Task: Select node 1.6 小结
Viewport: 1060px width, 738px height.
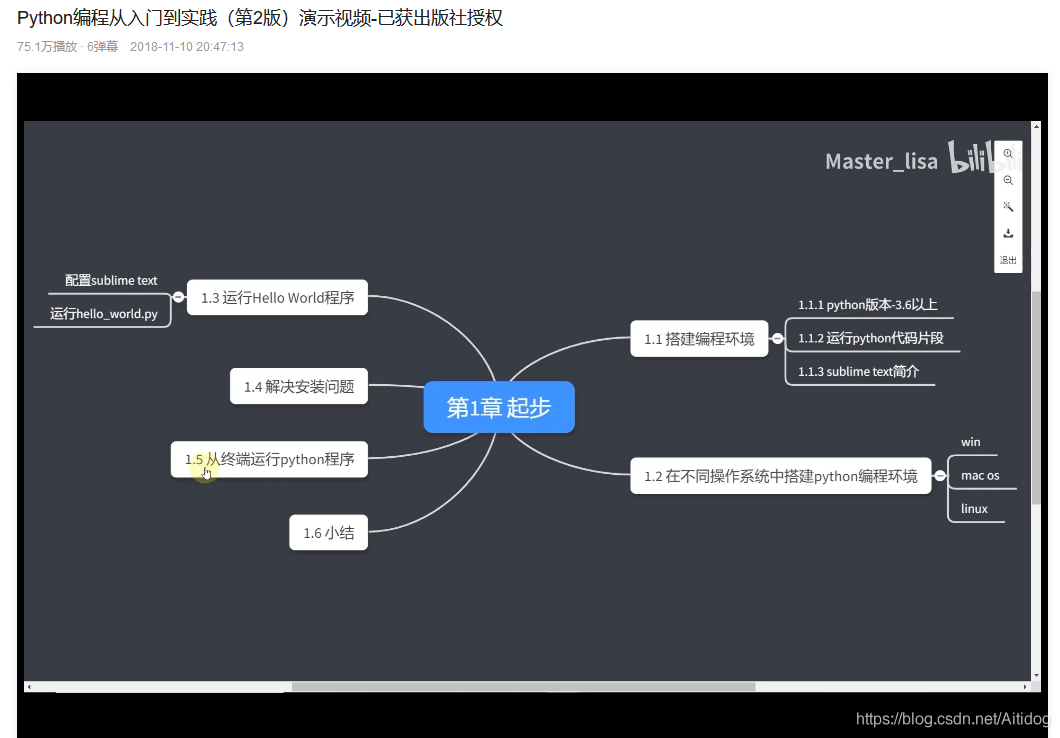Action: [x=329, y=533]
